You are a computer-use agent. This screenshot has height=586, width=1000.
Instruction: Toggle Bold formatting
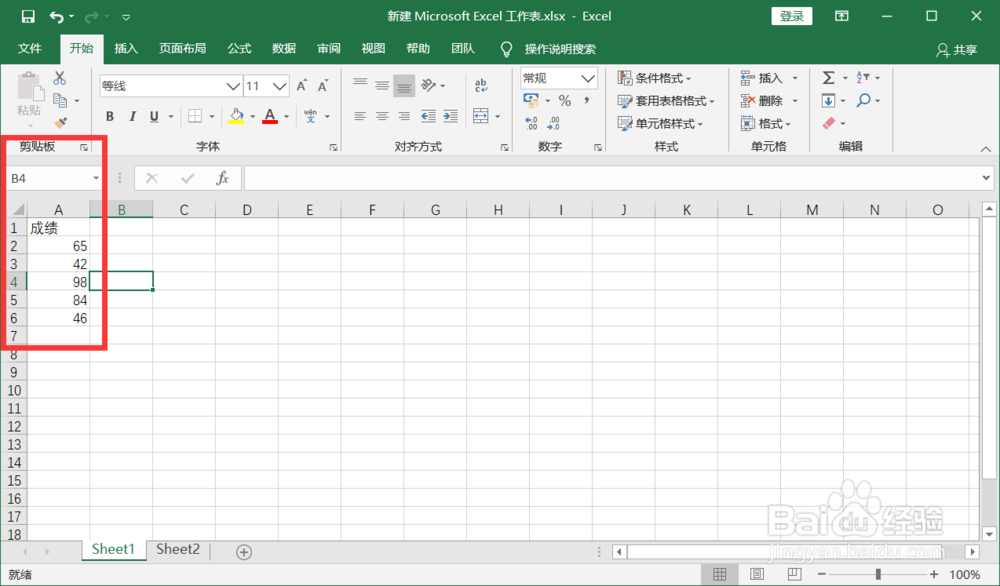coord(110,116)
